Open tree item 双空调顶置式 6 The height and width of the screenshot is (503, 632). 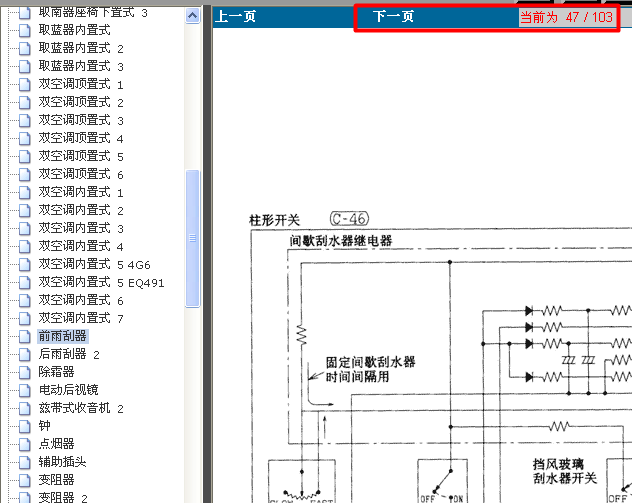[x=81, y=174]
